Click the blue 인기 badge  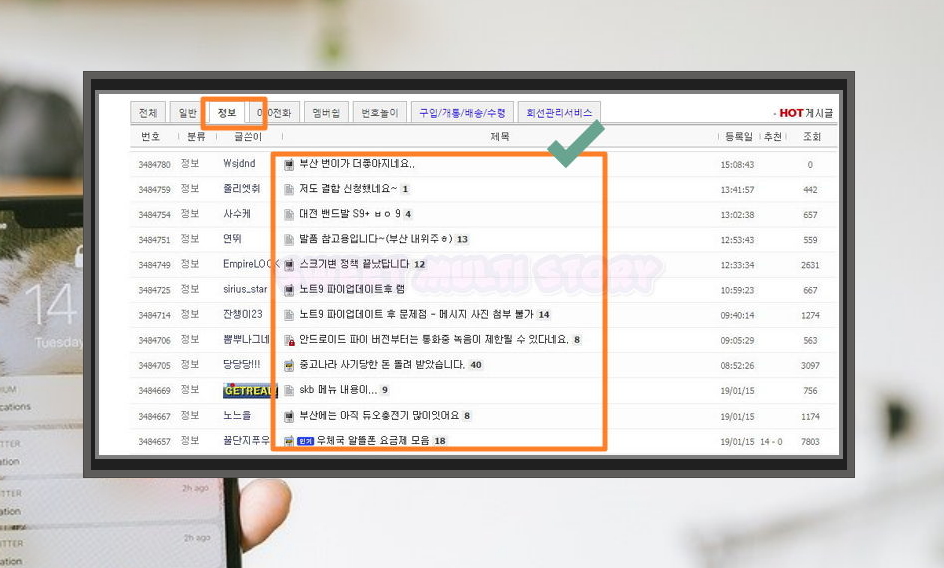[x=306, y=442]
